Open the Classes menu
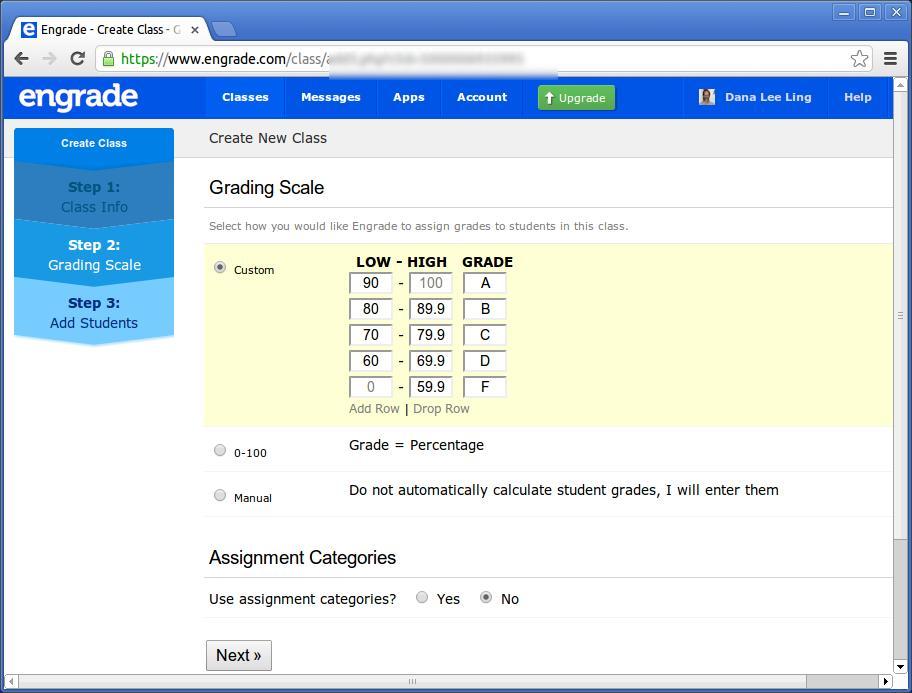912x693 pixels. [245, 97]
